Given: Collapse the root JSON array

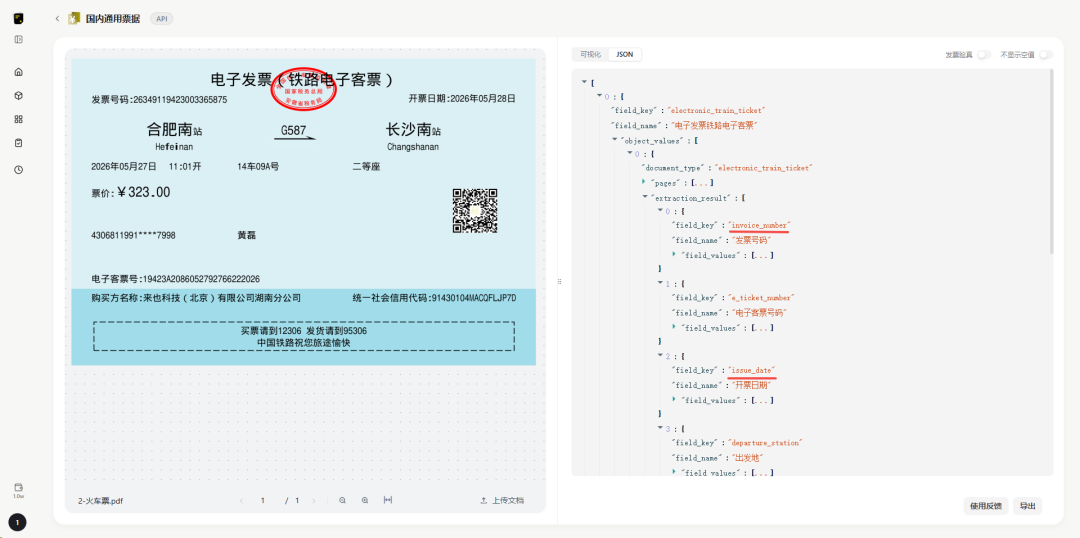Looking at the screenshot, I should pyautogui.click(x=585, y=82).
